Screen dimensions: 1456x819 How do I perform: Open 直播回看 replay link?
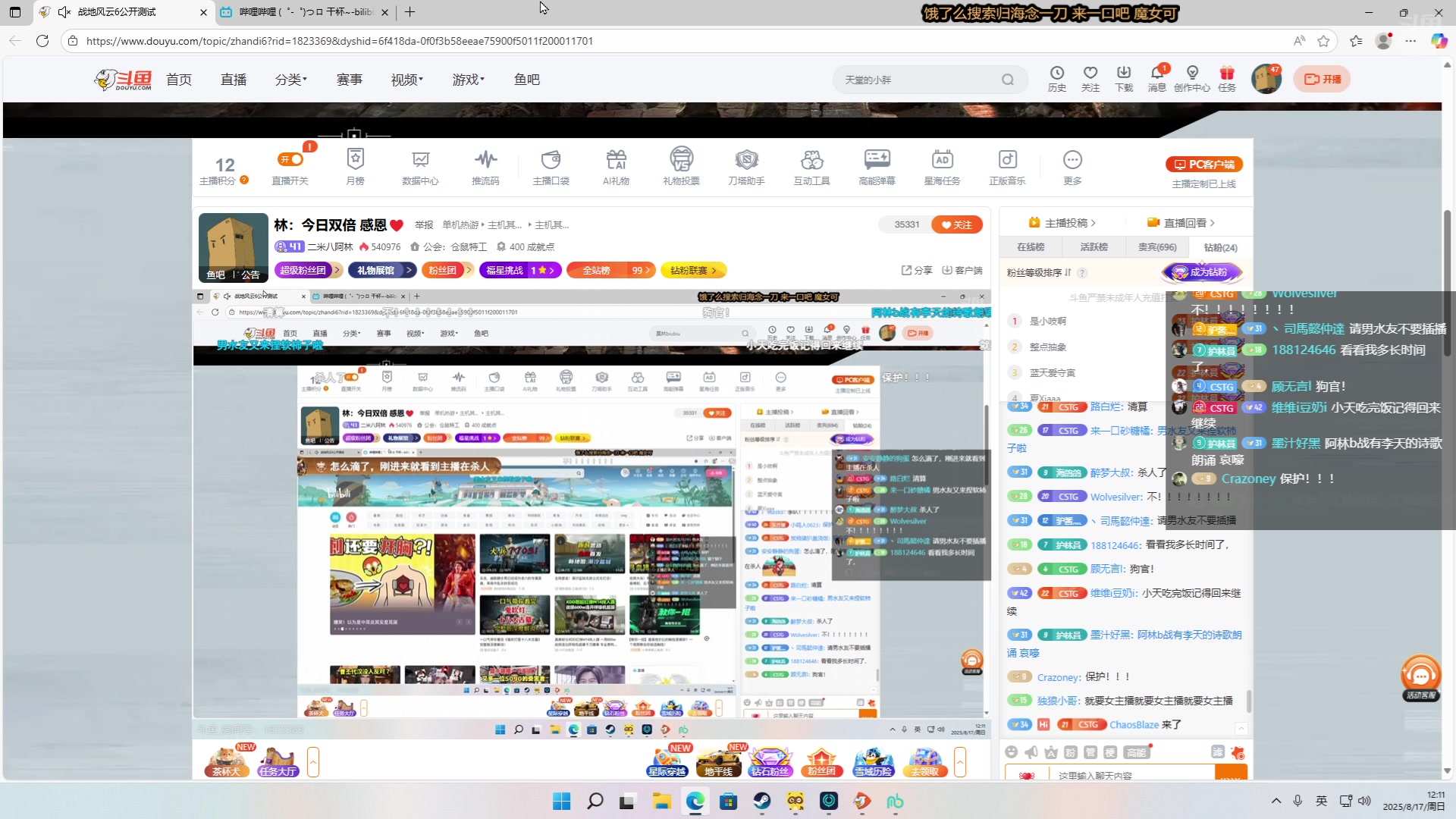pyautogui.click(x=1181, y=222)
